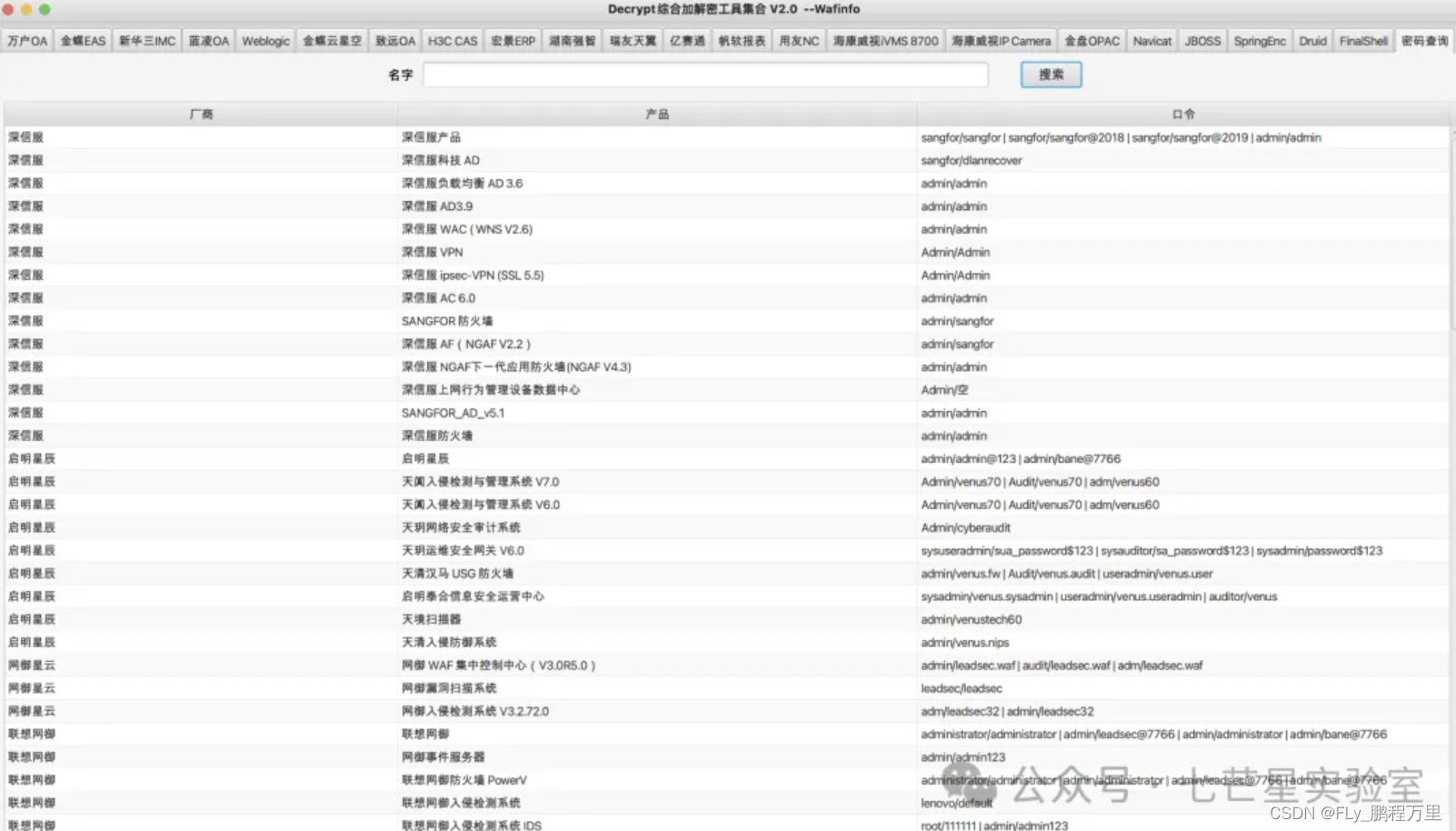Select the 深信服防火墙 product cell
The image size is (1456, 831).
(x=657, y=436)
